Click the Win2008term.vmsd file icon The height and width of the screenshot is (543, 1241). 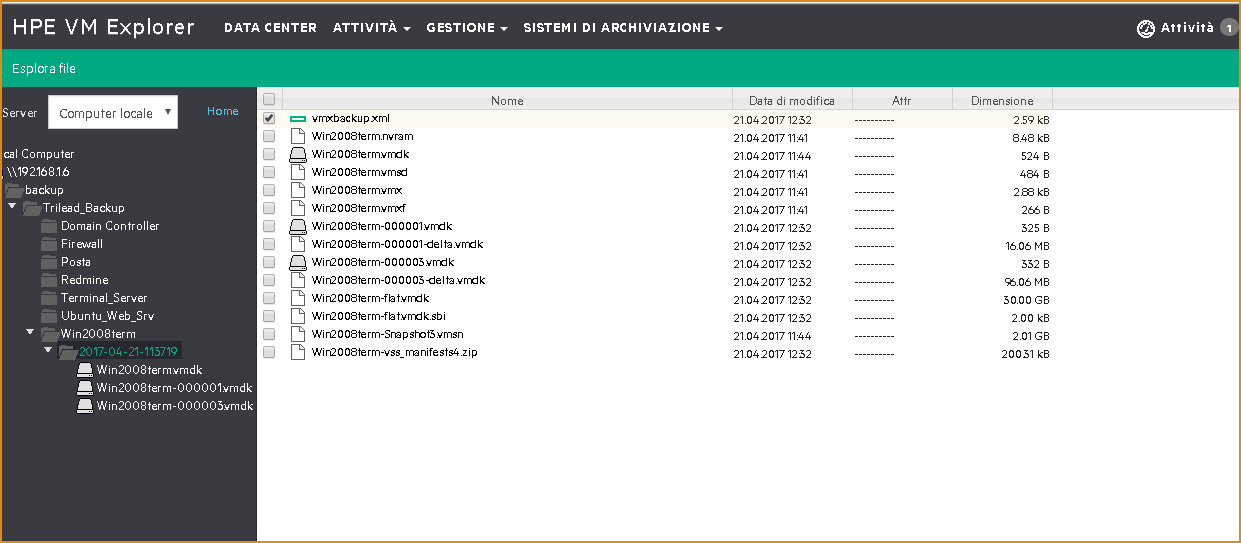click(x=297, y=172)
